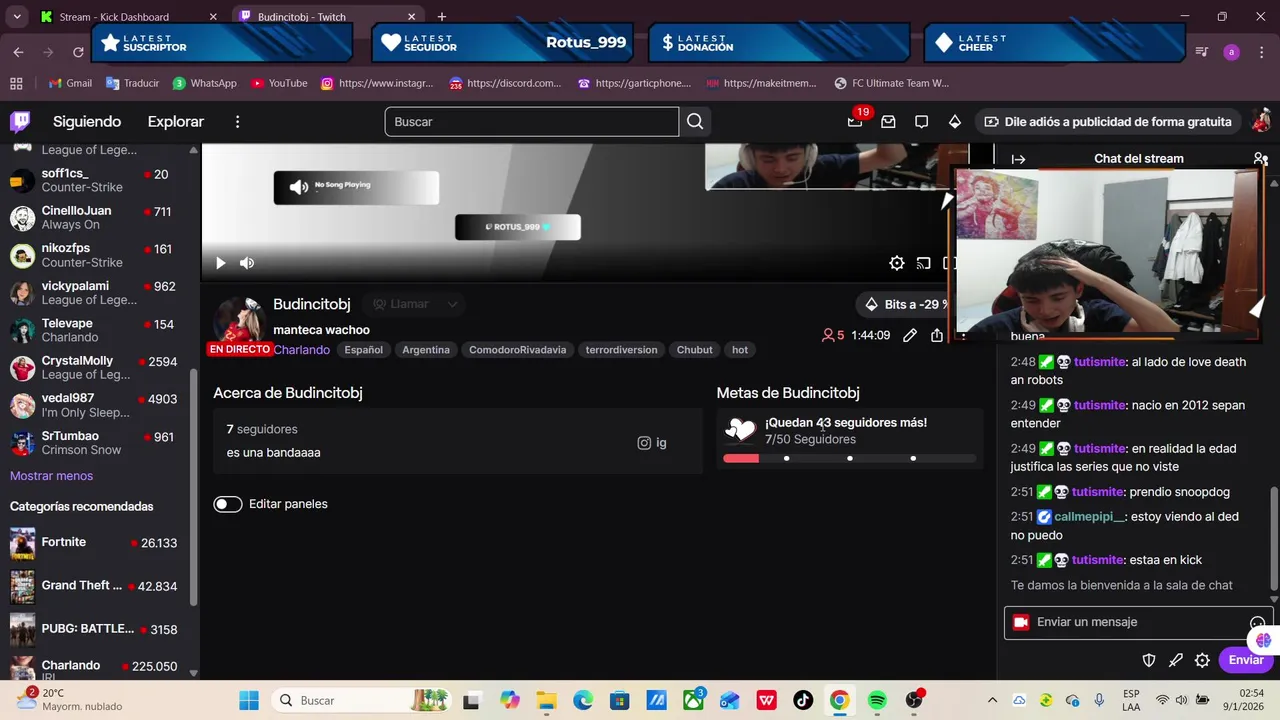Click the left sidebar scrollbar
Image resolution: width=1280 pixels, height=720 pixels.
point(194,487)
